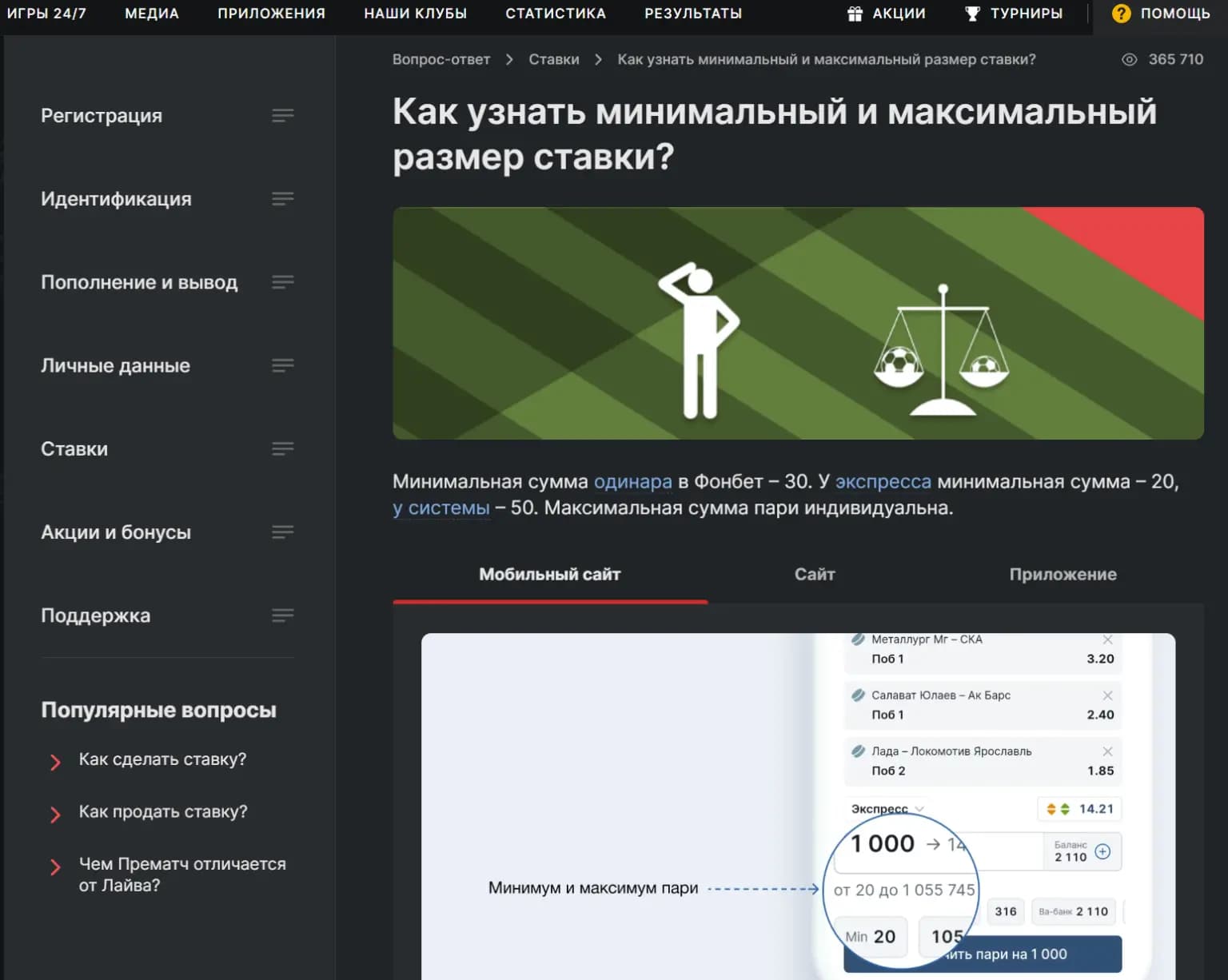
Task: Open Регистрация sidebar category
Action: pyautogui.click(x=102, y=116)
